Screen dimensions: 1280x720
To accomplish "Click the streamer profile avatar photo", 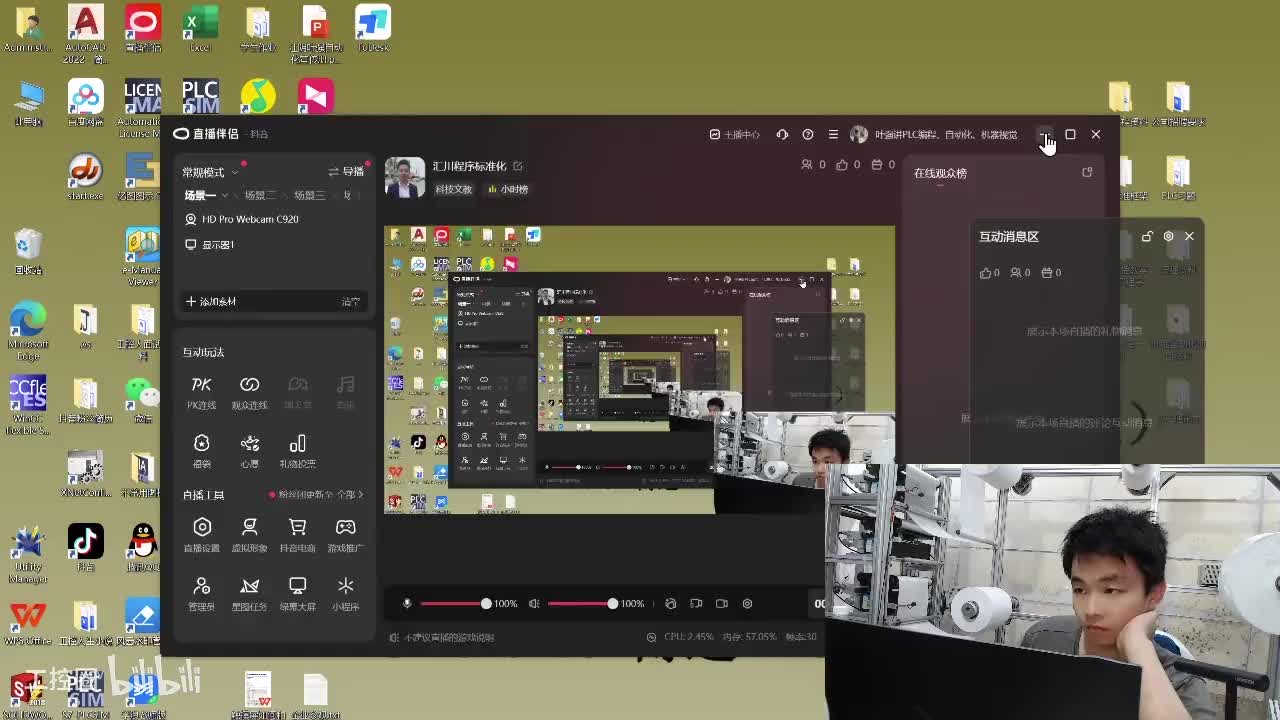I will pyautogui.click(x=405, y=177).
